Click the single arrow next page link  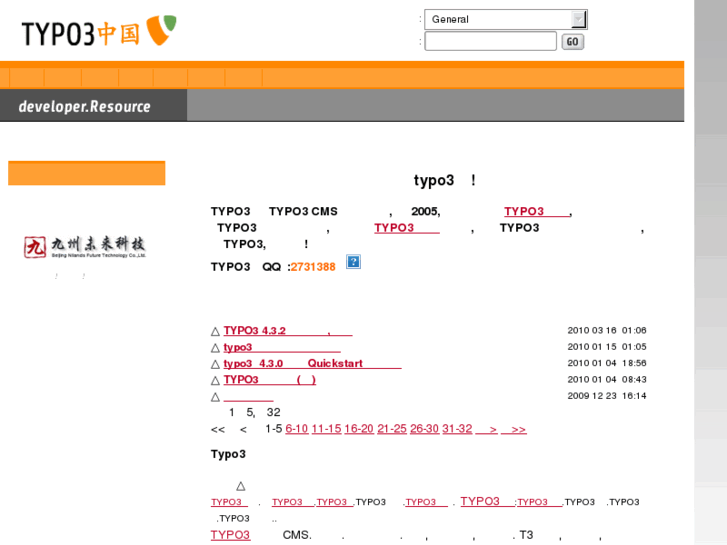pyautogui.click(x=487, y=429)
